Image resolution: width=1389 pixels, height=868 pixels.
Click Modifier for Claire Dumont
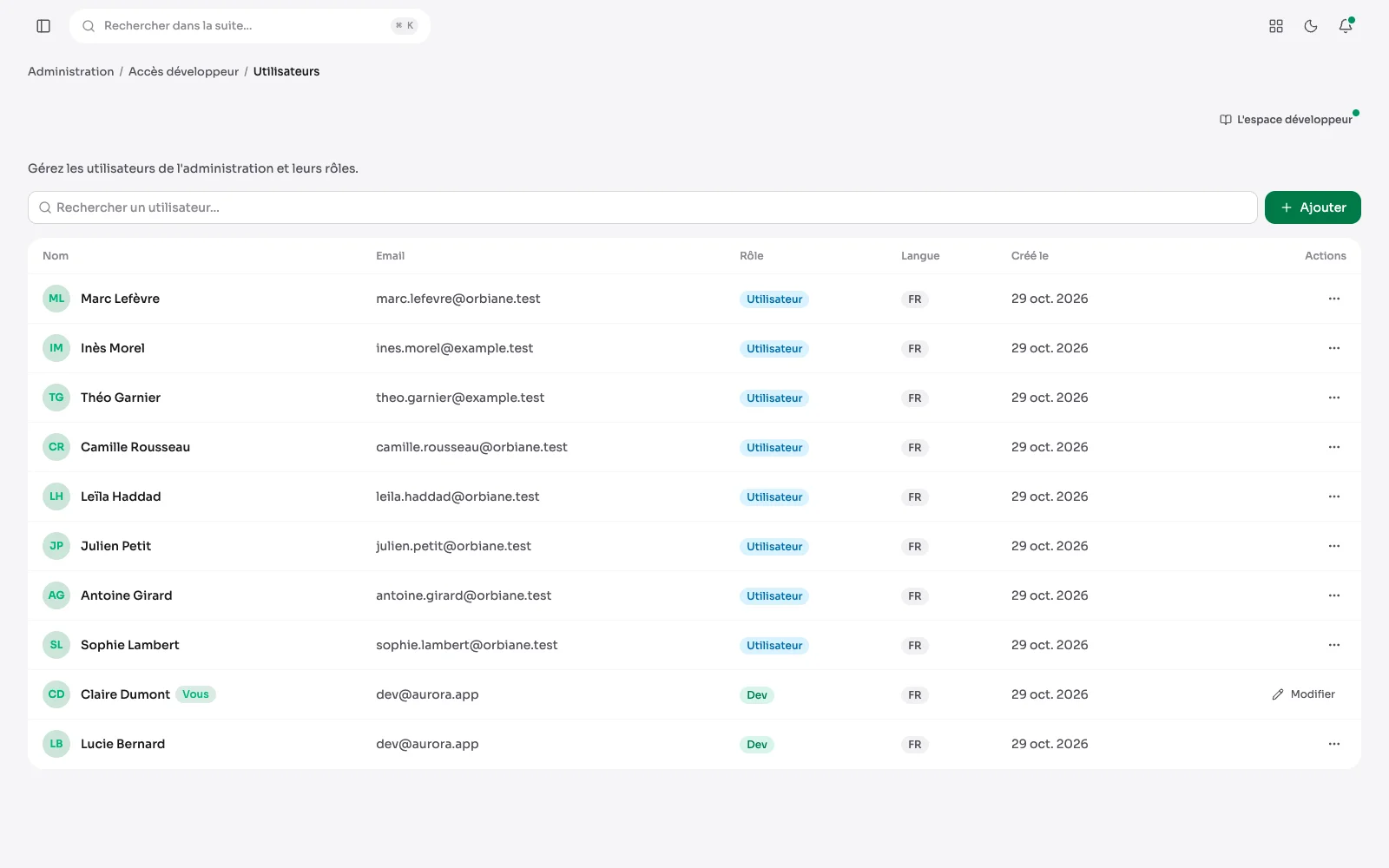pyautogui.click(x=1304, y=694)
